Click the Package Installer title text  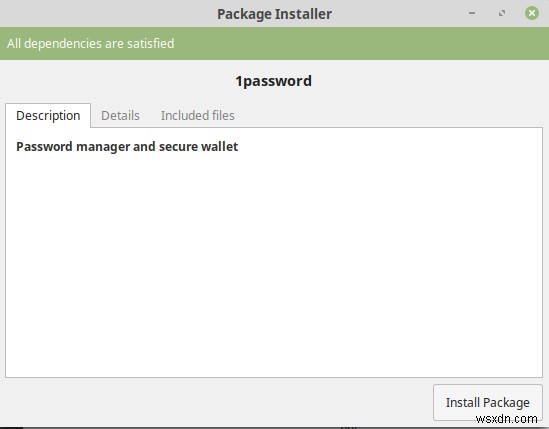pos(274,14)
